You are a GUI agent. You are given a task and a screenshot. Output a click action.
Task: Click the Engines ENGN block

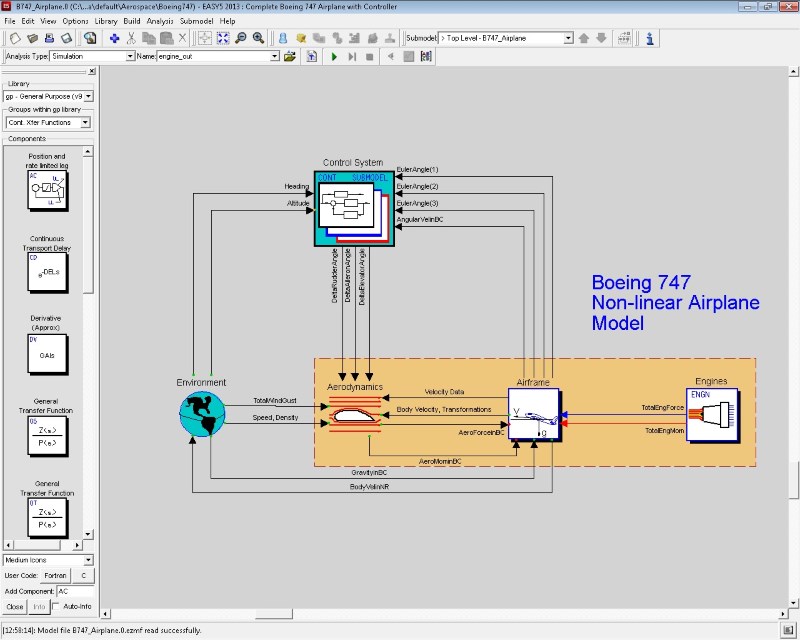pyautogui.click(x=712, y=414)
